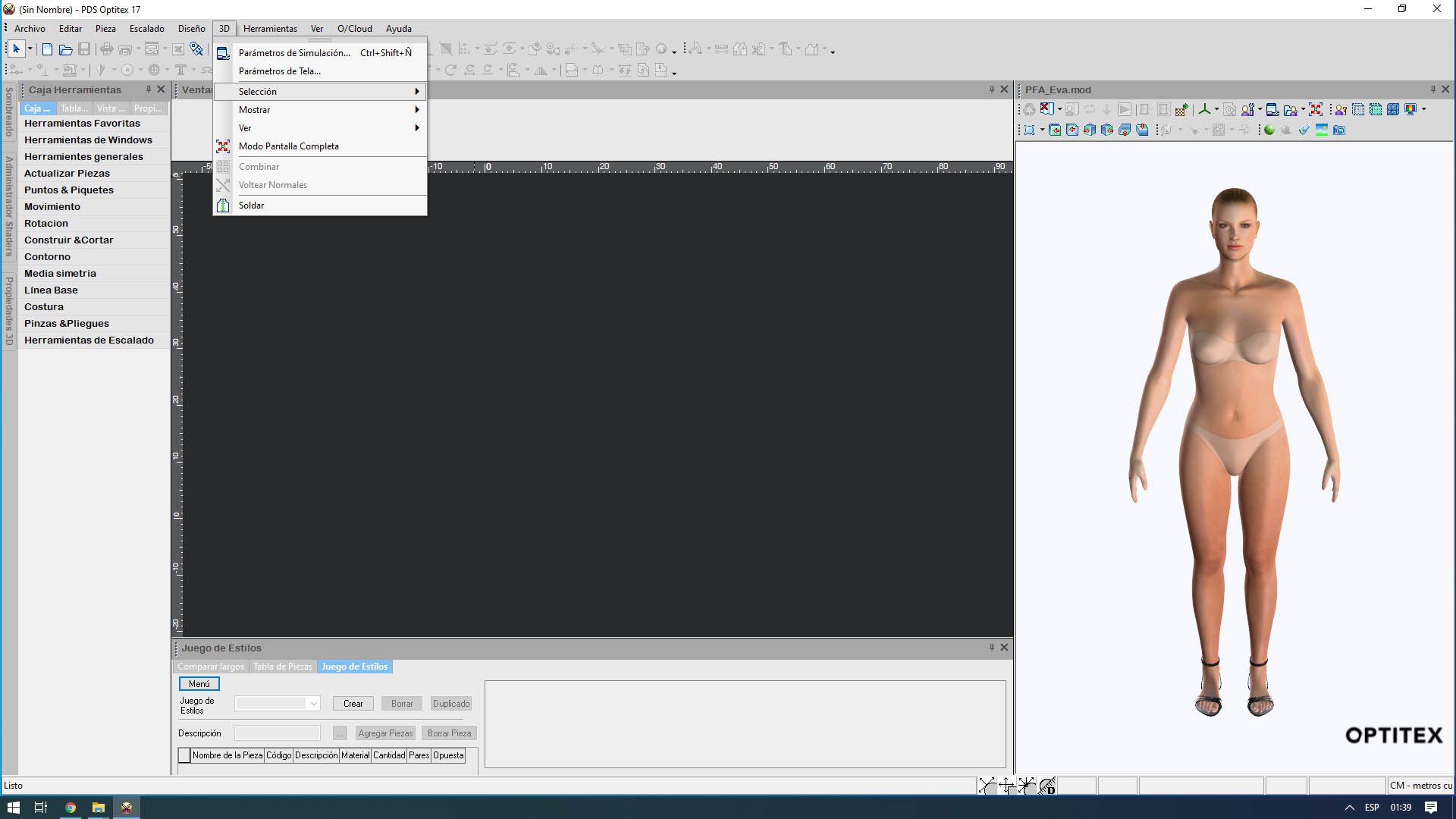Tick the header checkbox in pieces table

(x=184, y=755)
